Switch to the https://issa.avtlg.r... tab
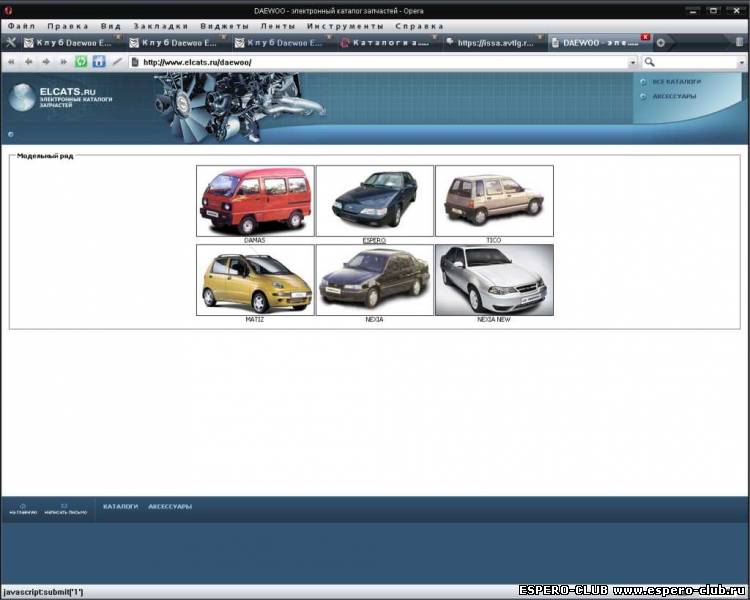 (494, 43)
